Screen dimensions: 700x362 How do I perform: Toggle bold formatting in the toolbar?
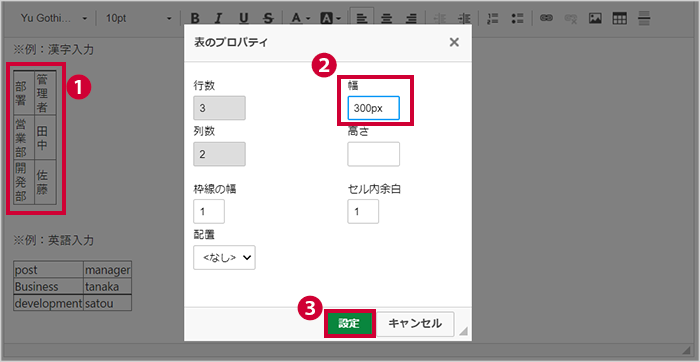(x=195, y=18)
